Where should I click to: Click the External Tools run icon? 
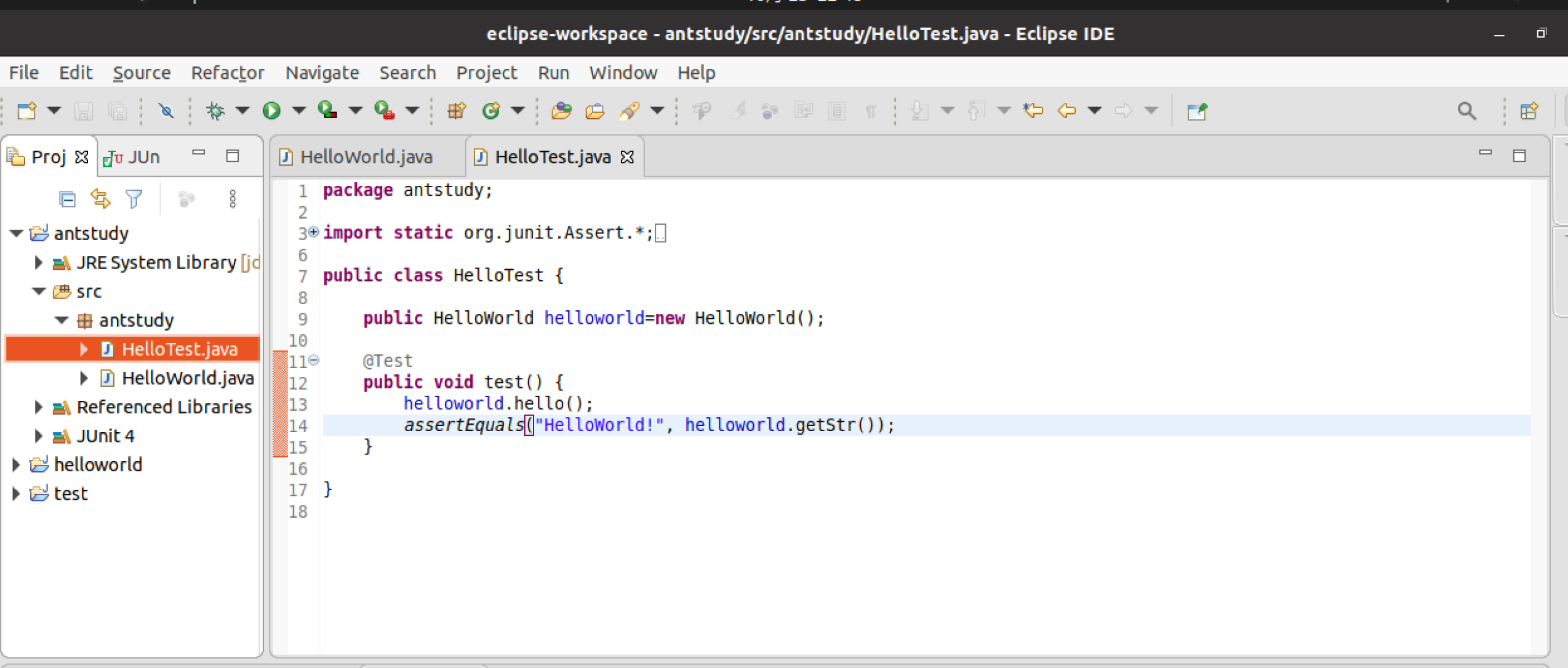click(385, 111)
